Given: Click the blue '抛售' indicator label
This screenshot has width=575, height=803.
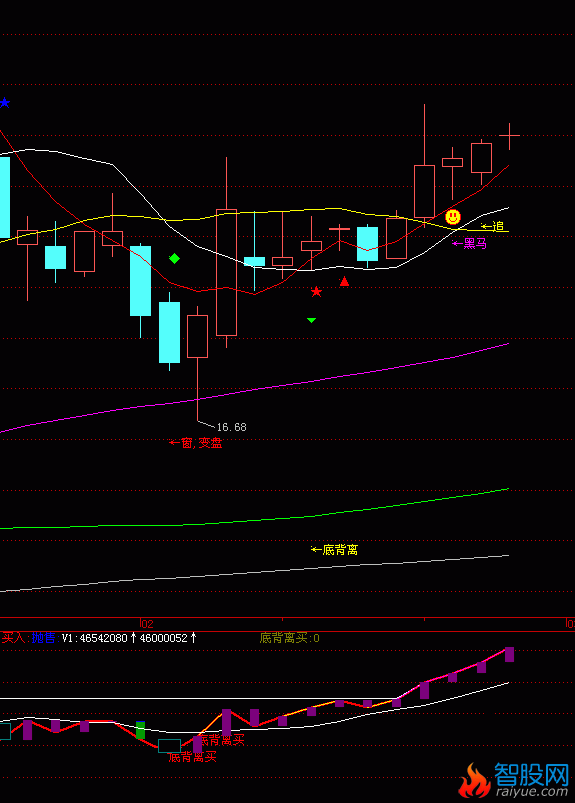Looking at the screenshot, I should [x=44, y=638].
